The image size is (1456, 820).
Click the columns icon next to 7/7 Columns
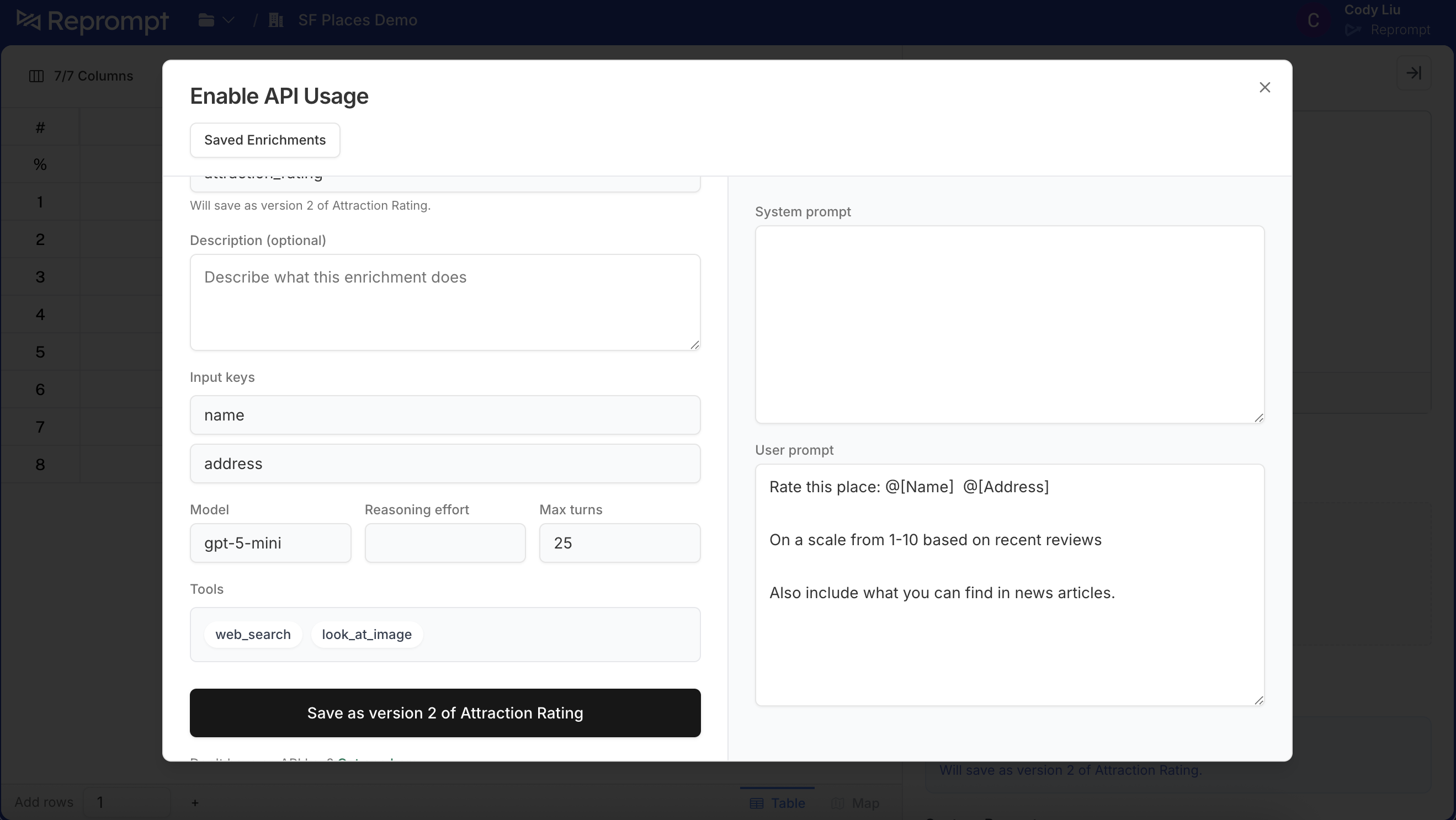click(37, 76)
